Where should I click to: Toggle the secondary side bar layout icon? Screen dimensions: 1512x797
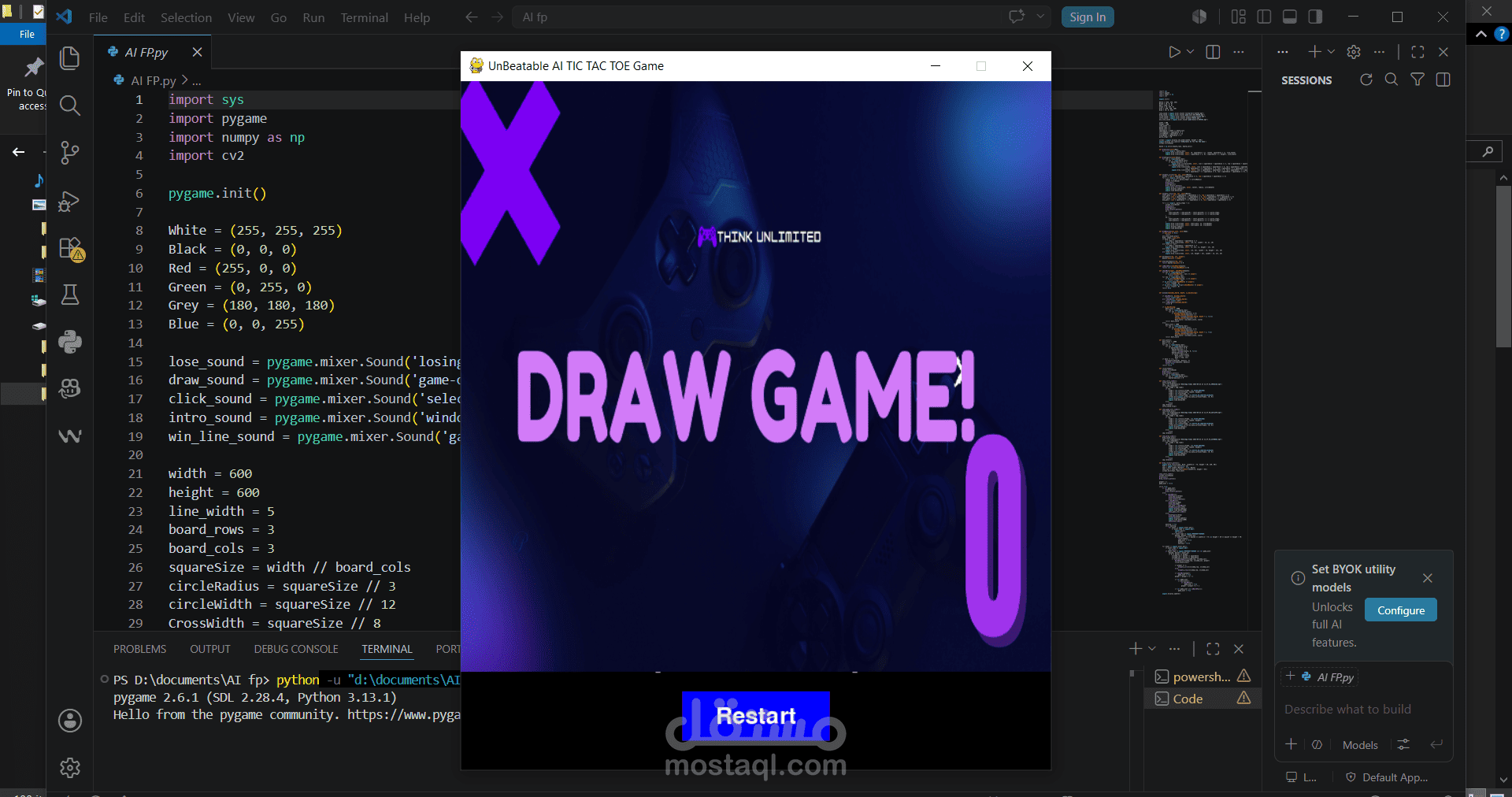(1315, 17)
